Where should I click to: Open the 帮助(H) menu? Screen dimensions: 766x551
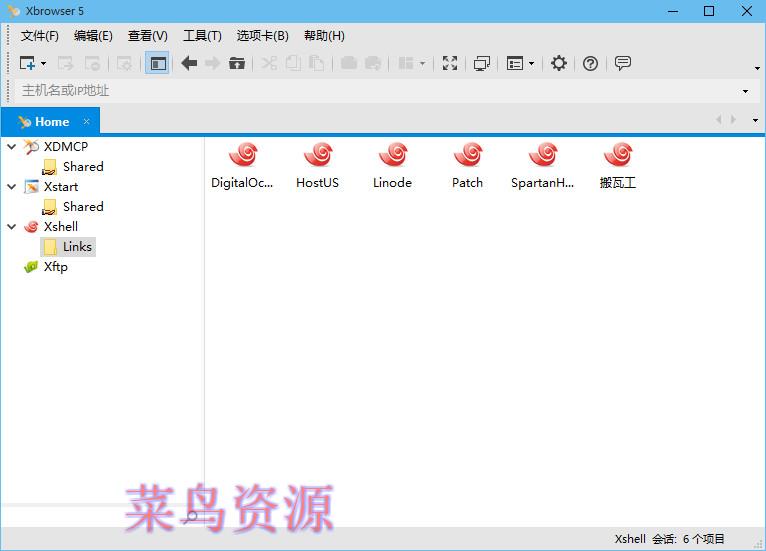pos(324,36)
